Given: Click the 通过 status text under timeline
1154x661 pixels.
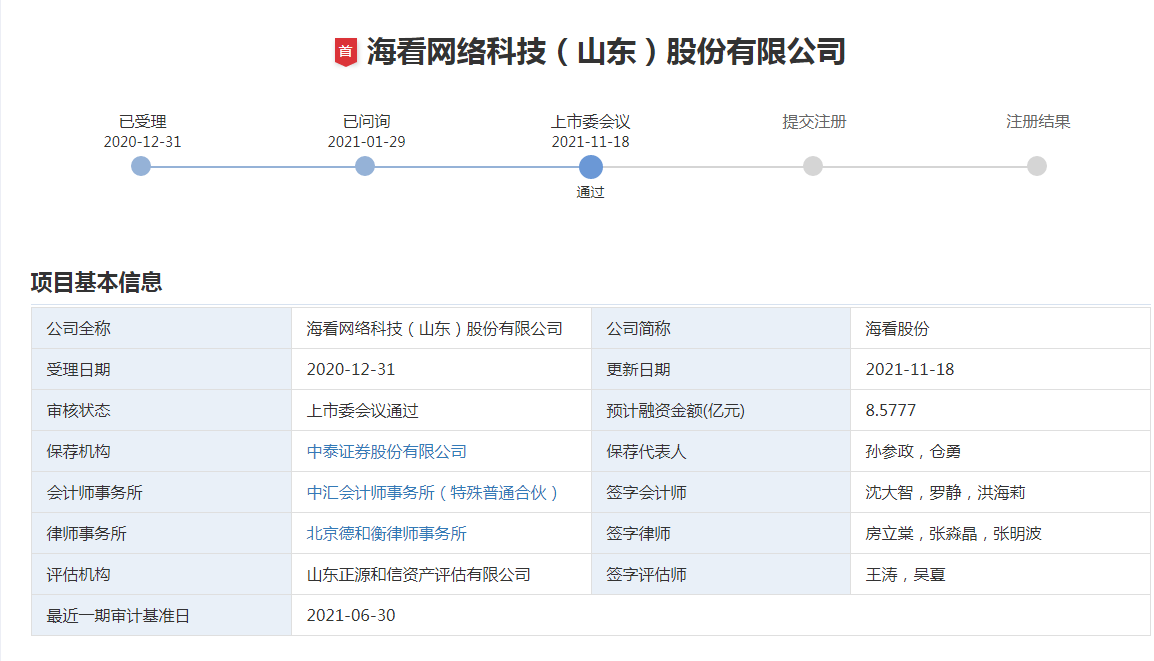Looking at the screenshot, I should 590,192.
